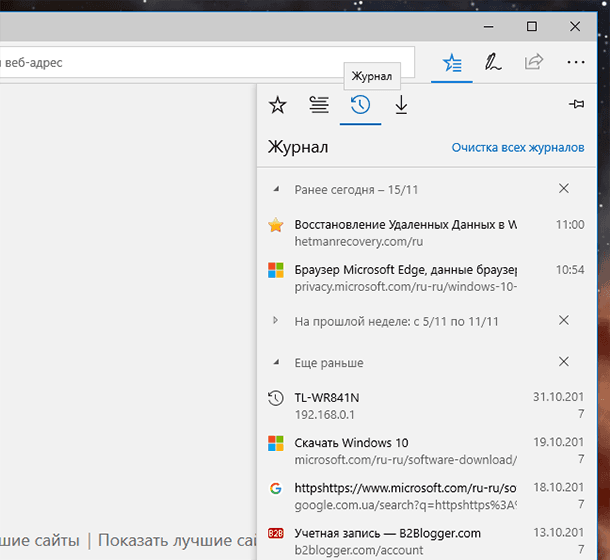Open the Hub favorites star toolbar icon
Image resolution: width=610 pixels, height=560 pixels.
[452, 62]
